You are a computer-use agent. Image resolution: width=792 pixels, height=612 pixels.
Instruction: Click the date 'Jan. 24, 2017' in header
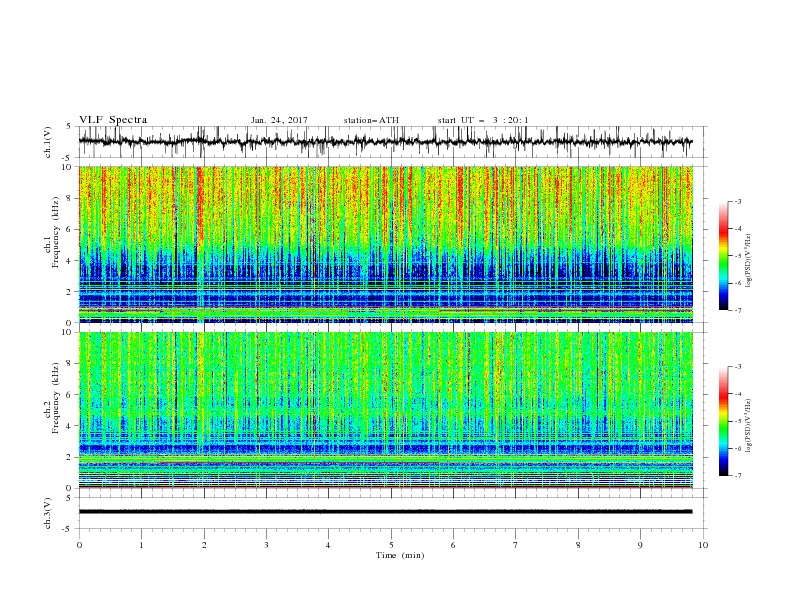pos(279,120)
